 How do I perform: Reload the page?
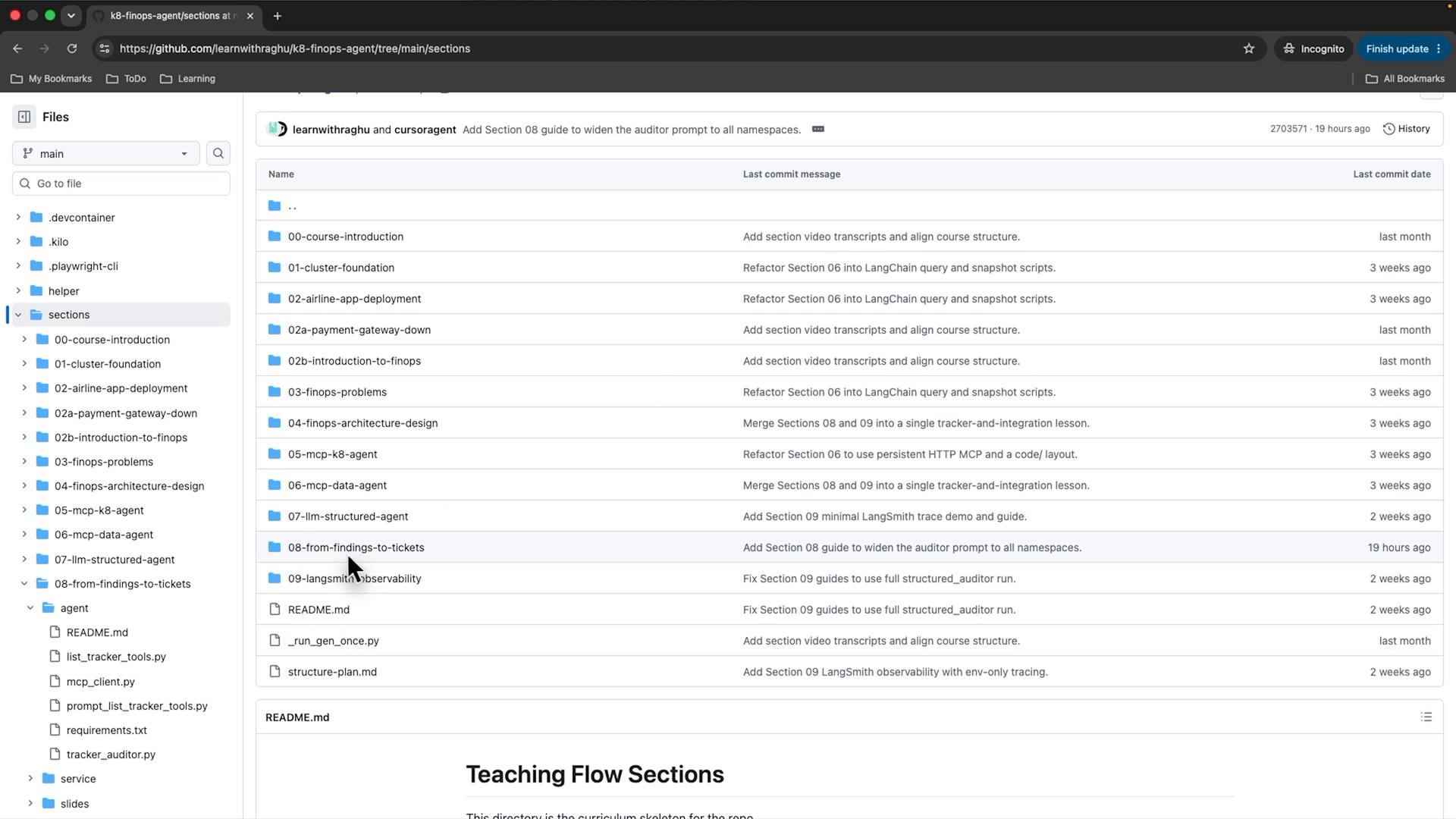72,49
